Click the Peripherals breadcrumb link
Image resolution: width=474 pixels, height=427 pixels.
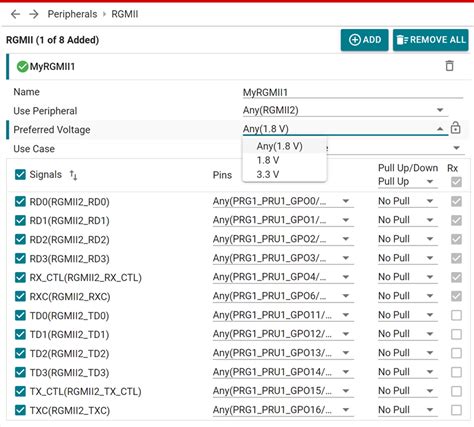pos(72,14)
